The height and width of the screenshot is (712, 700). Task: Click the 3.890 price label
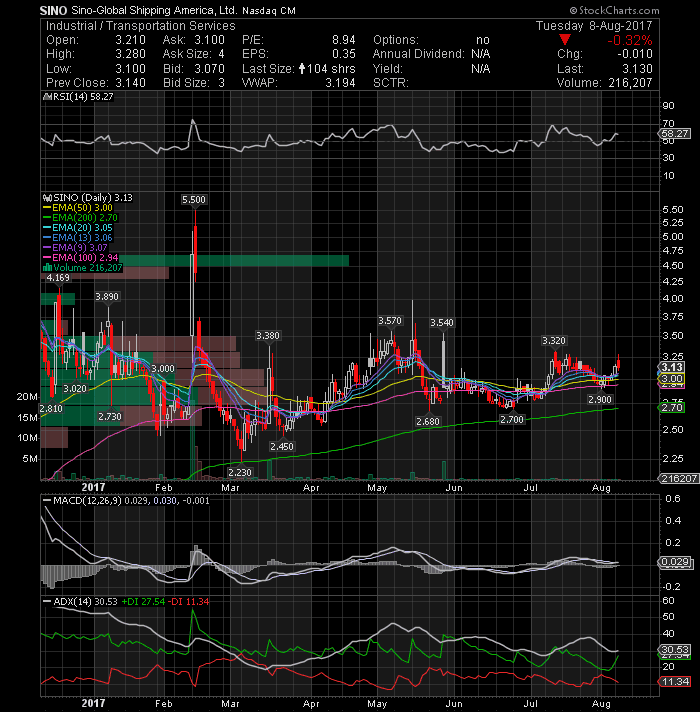pyautogui.click(x=107, y=297)
